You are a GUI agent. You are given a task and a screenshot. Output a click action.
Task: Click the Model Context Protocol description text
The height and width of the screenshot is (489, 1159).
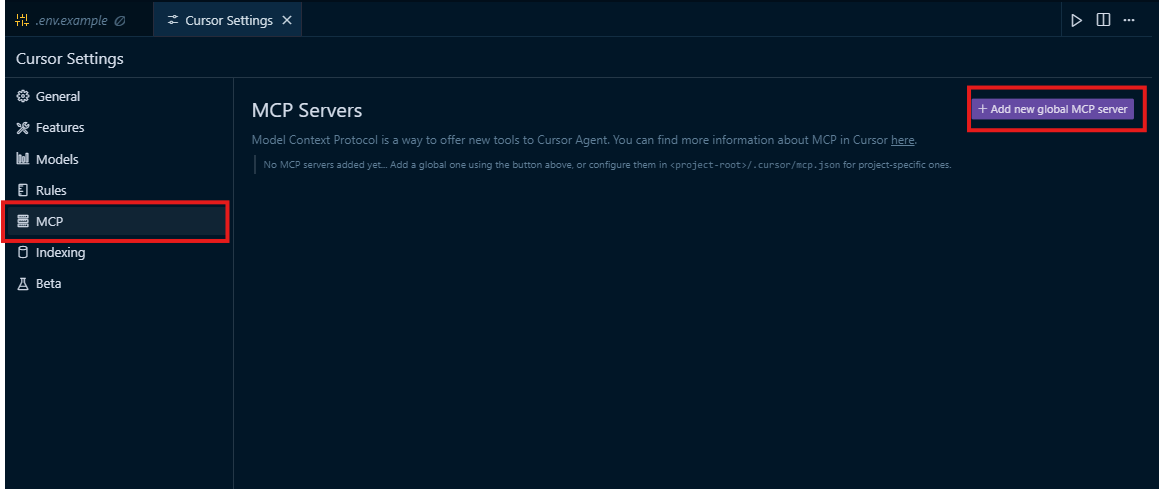(x=585, y=140)
